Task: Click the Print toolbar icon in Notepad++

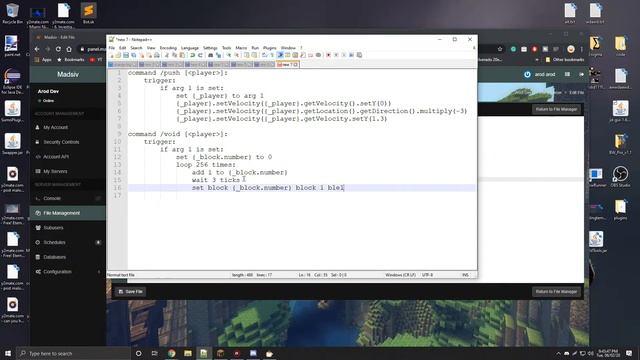Action: pos(156,55)
